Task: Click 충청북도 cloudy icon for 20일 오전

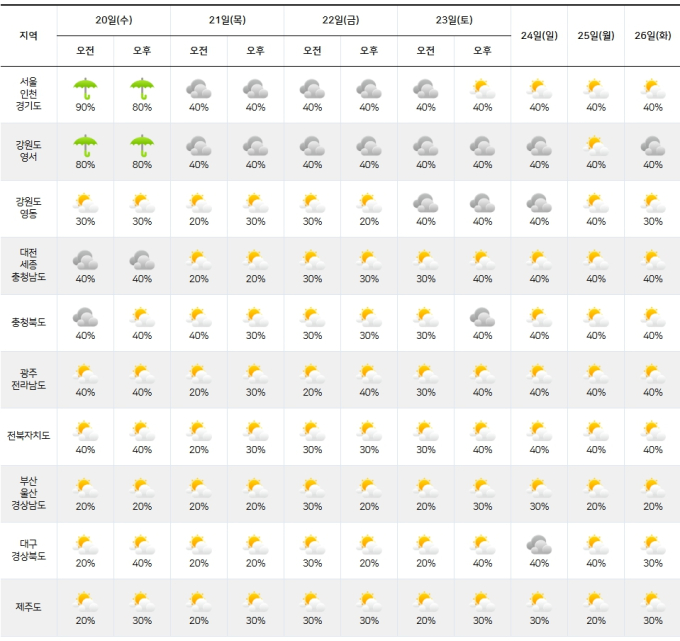Action: tap(85, 317)
